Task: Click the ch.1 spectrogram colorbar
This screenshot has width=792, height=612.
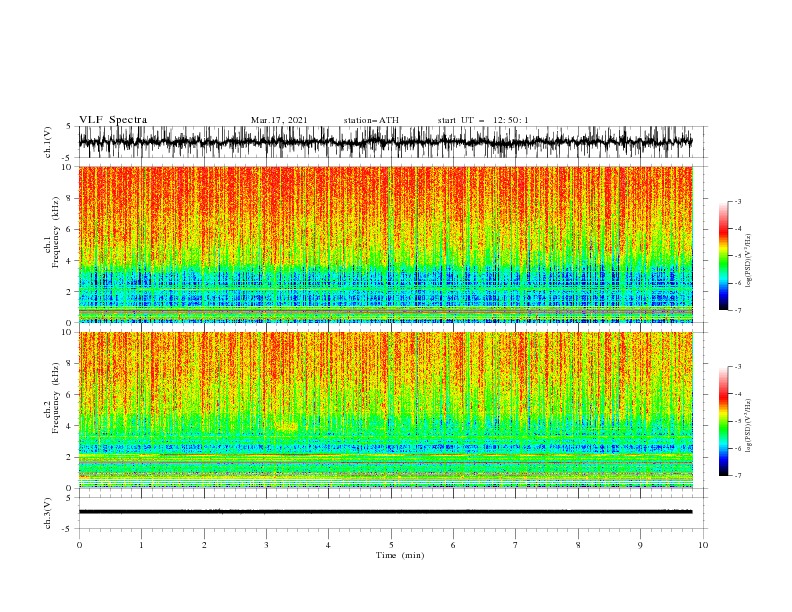Action: (x=723, y=256)
